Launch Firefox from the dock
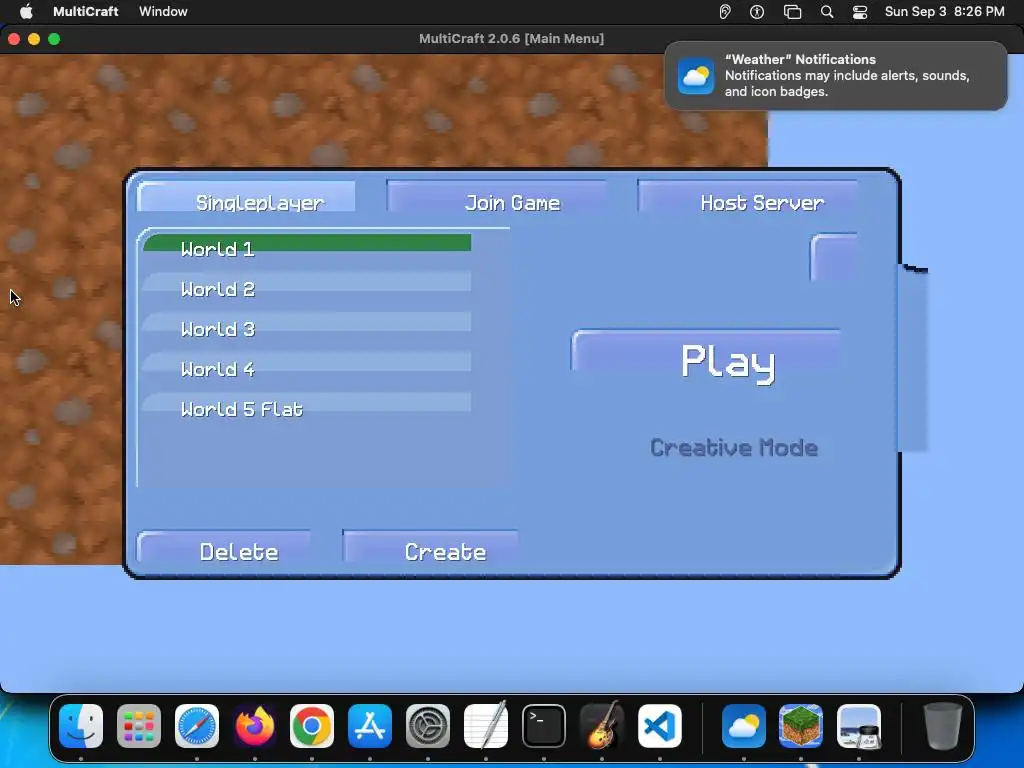The image size is (1024, 768). click(x=255, y=726)
